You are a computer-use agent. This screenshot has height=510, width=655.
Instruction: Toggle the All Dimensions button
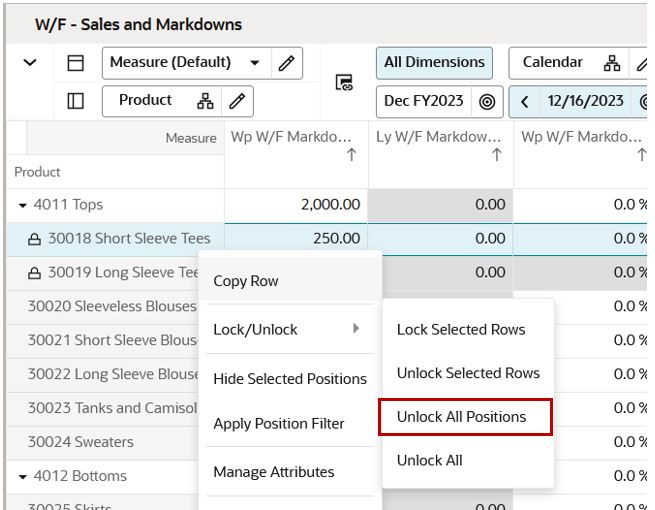click(x=434, y=62)
